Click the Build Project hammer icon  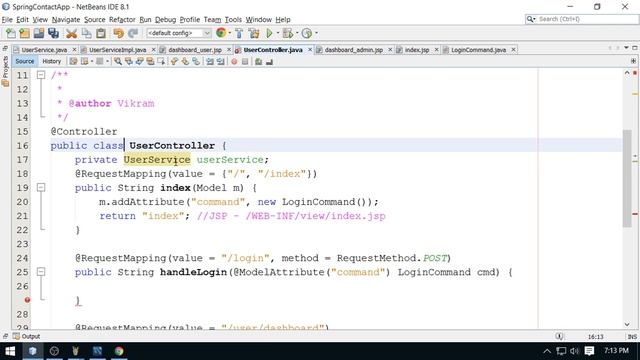(x=239, y=33)
